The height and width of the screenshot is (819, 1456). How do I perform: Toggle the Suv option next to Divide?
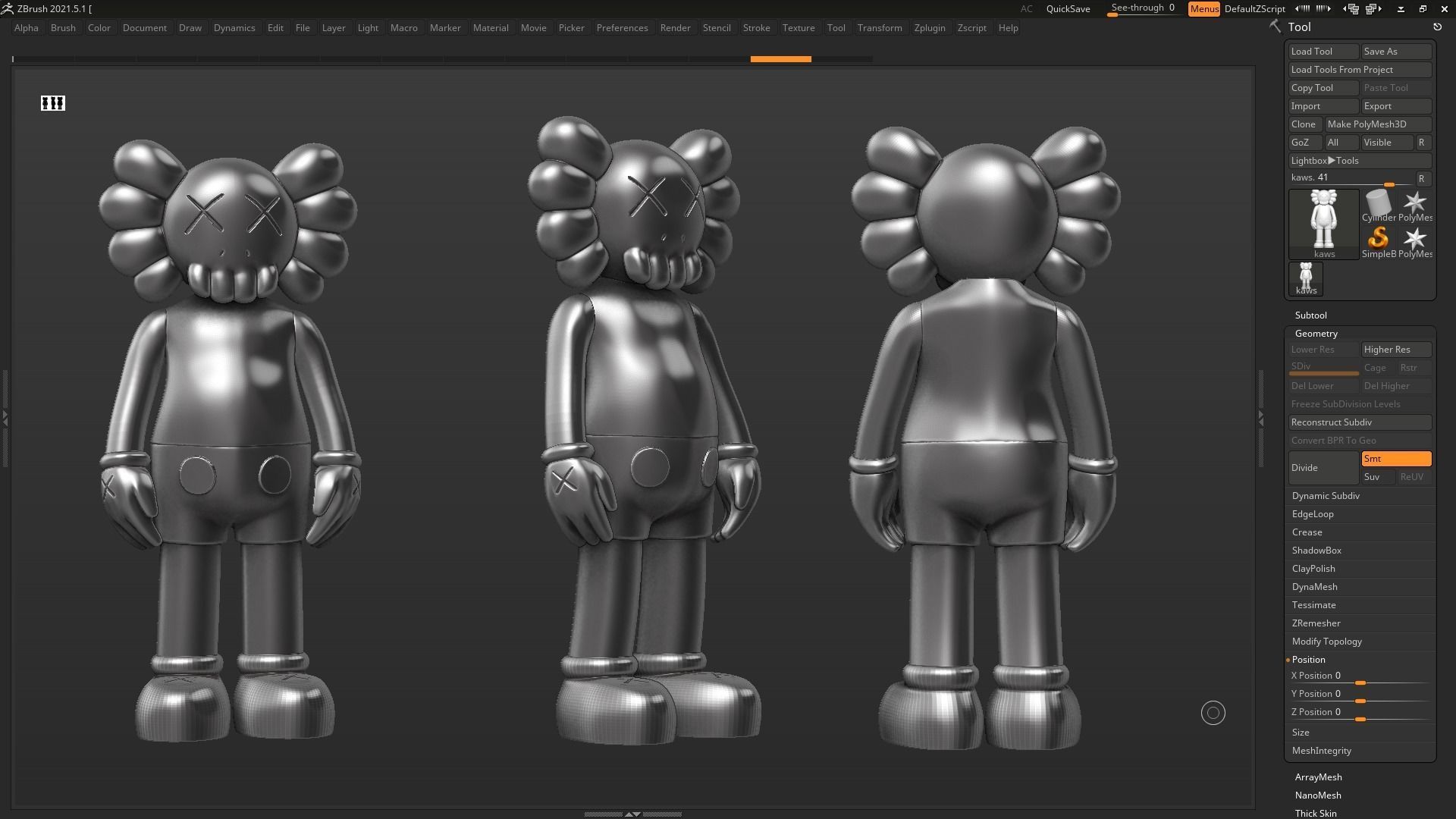tap(1378, 477)
